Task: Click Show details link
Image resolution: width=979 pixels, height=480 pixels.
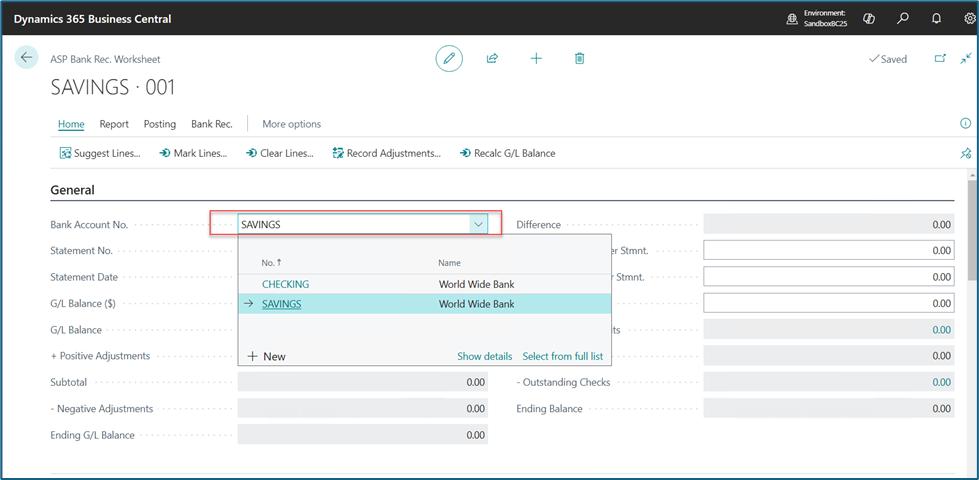Action: [485, 356]
